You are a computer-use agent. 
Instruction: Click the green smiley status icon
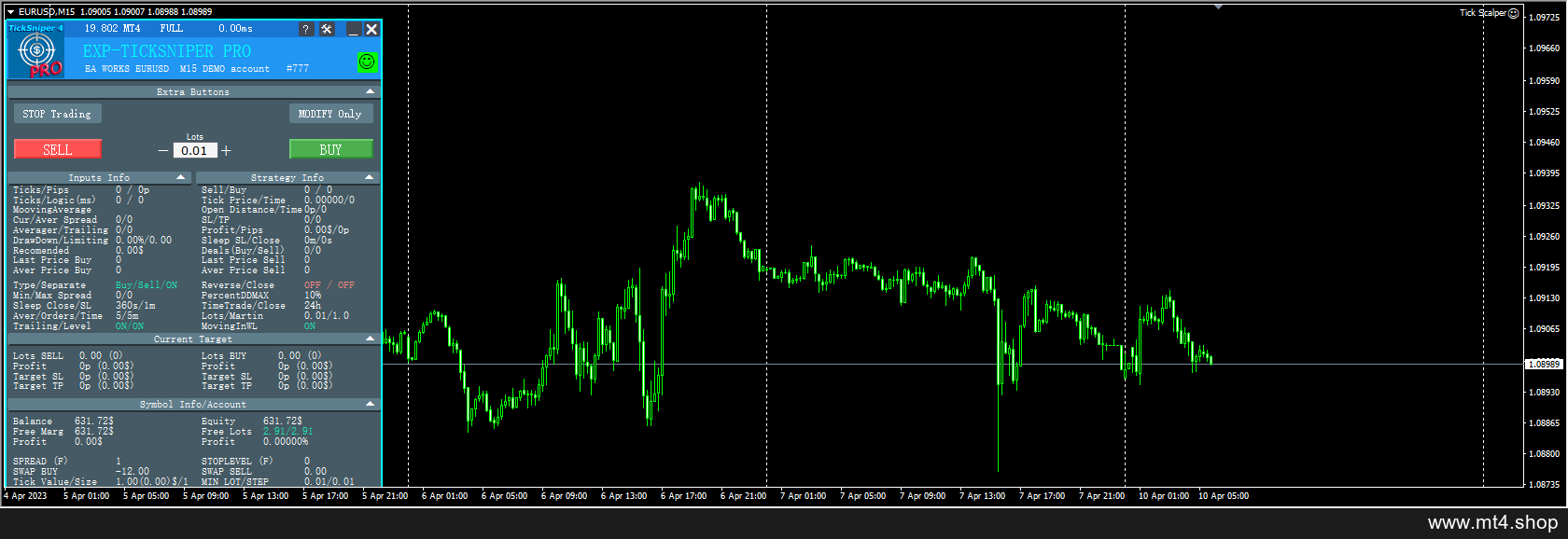368,62
